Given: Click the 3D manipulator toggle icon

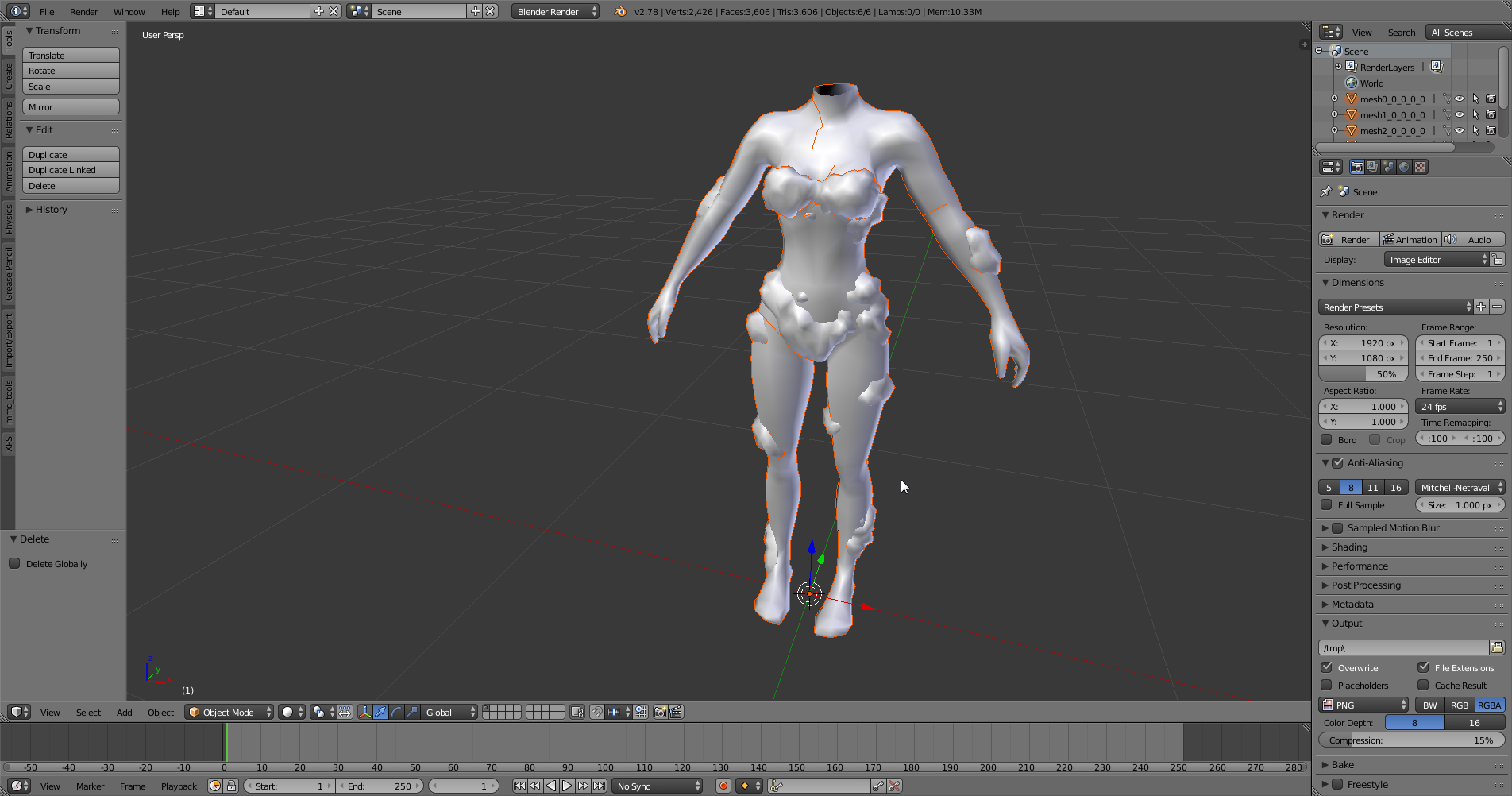Looking at the screenshot, I should click(364, 712).
